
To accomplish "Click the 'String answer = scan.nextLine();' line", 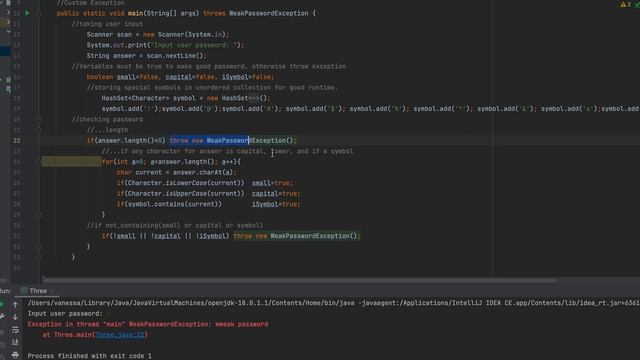I will click(146, 56).
